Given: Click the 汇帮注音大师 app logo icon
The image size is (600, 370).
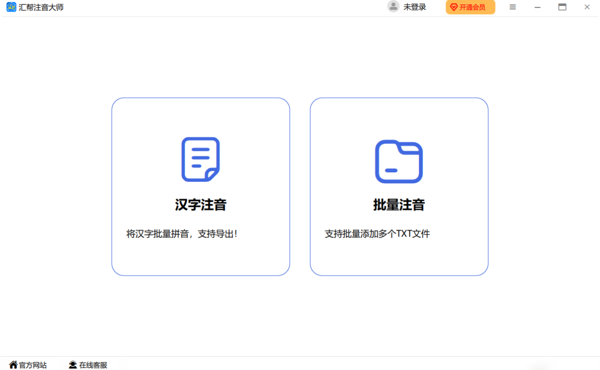Looking at the screenshot, I should pyautogui.click(x=11, y=7).
